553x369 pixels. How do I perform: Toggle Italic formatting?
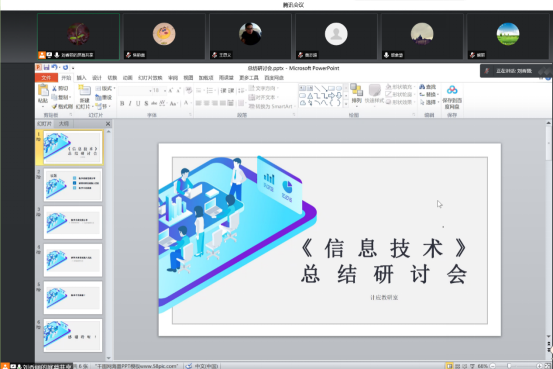[x=130, y=103]
